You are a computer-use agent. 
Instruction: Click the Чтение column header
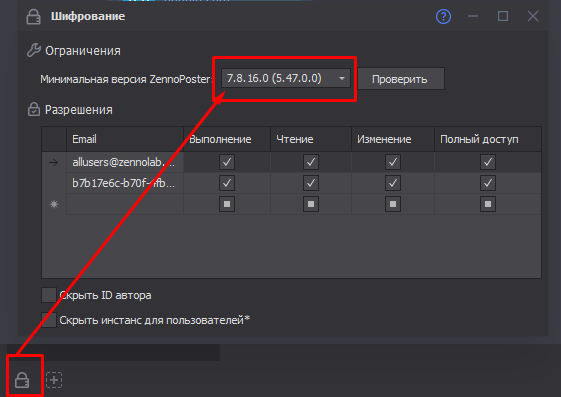tap(311, 139)
